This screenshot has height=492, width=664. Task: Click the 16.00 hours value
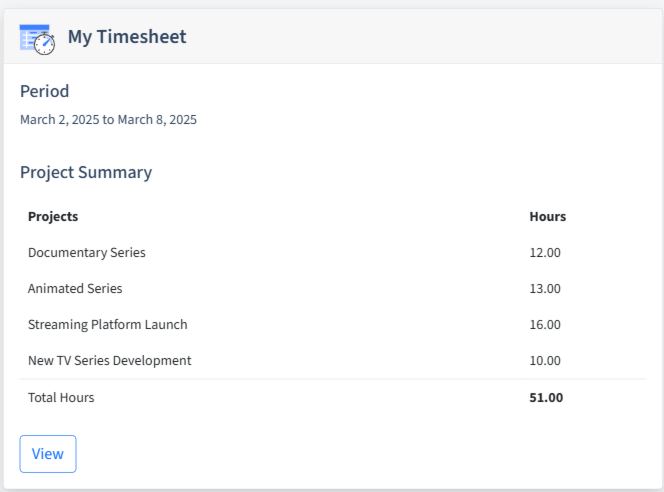(x=545, y=324)
